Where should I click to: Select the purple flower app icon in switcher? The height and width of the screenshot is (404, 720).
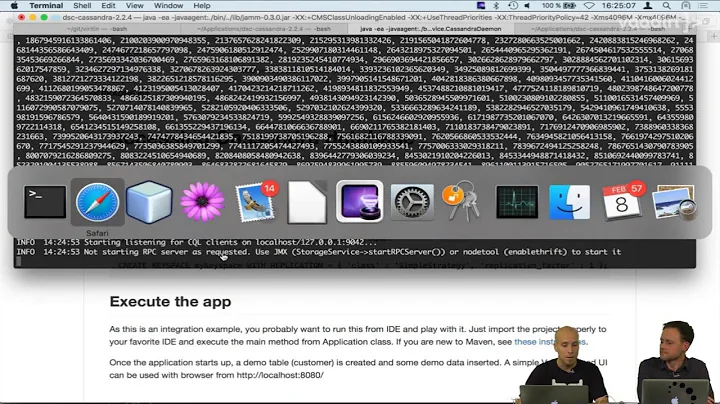pyautogui.click(x=202, y=202)
